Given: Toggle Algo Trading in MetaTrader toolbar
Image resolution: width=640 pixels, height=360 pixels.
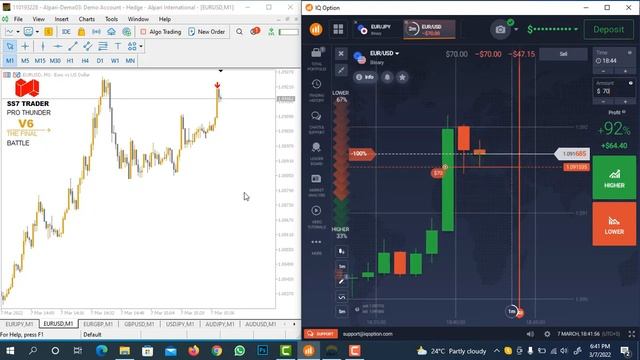Looking at the screenshot, I should click(x=161, y=31).
